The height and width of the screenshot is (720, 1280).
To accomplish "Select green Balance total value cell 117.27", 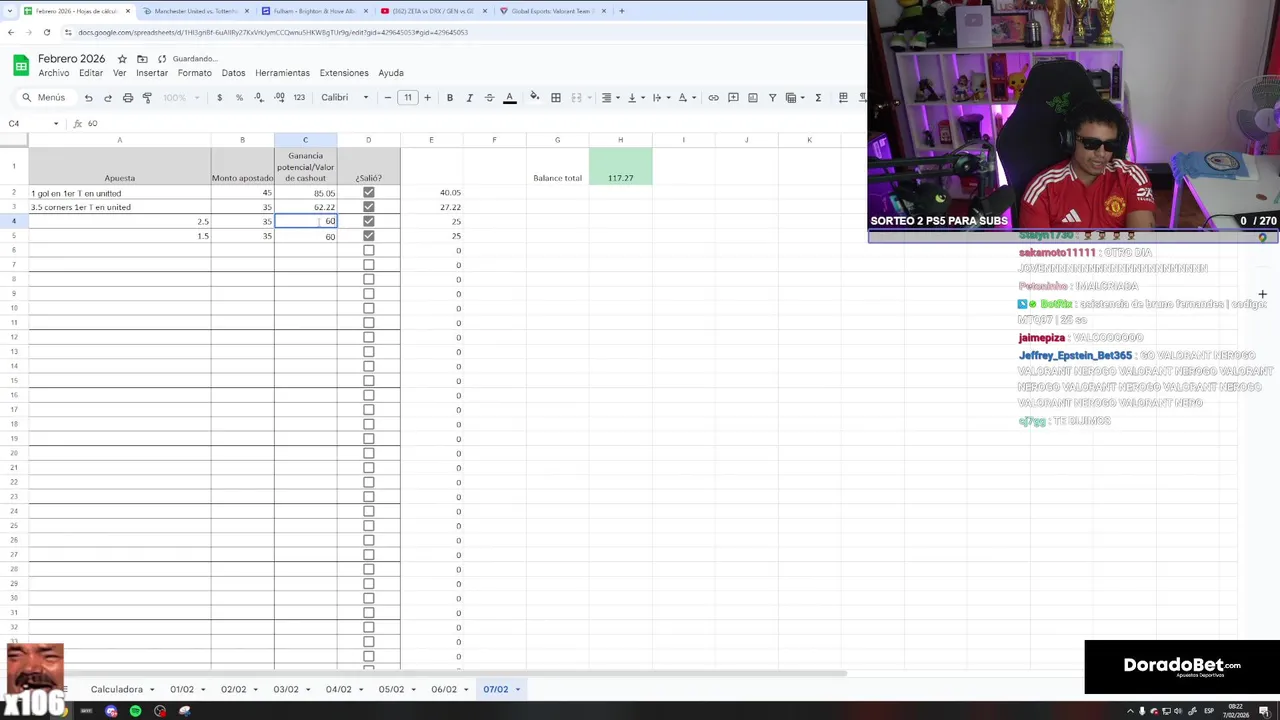I will coord(620,166).
